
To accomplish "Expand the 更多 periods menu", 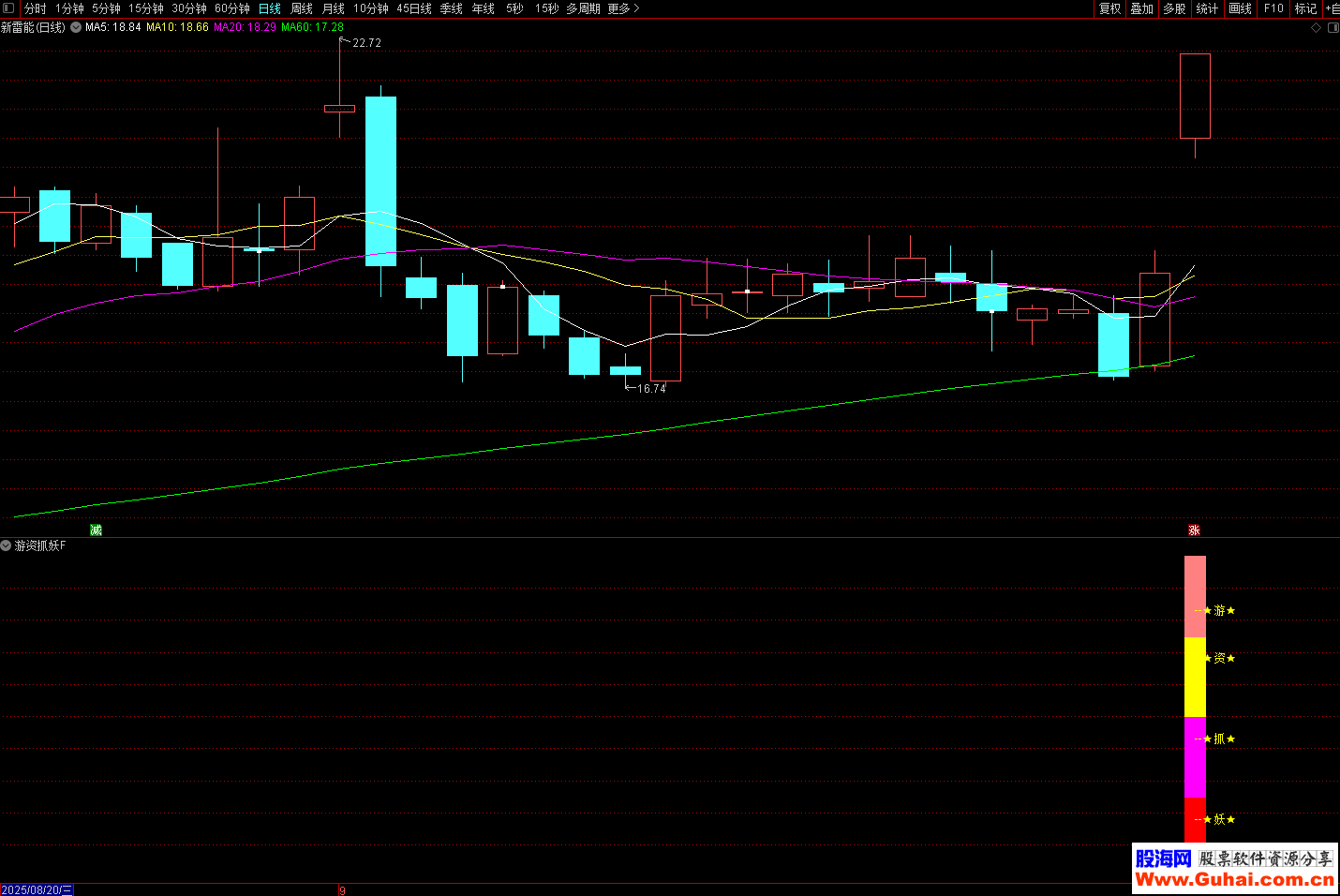I will pyautogui.click(x=623, y=8).
